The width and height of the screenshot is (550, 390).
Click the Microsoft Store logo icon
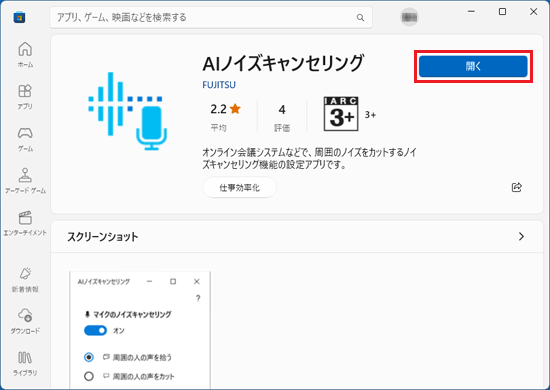pos(19,17)
